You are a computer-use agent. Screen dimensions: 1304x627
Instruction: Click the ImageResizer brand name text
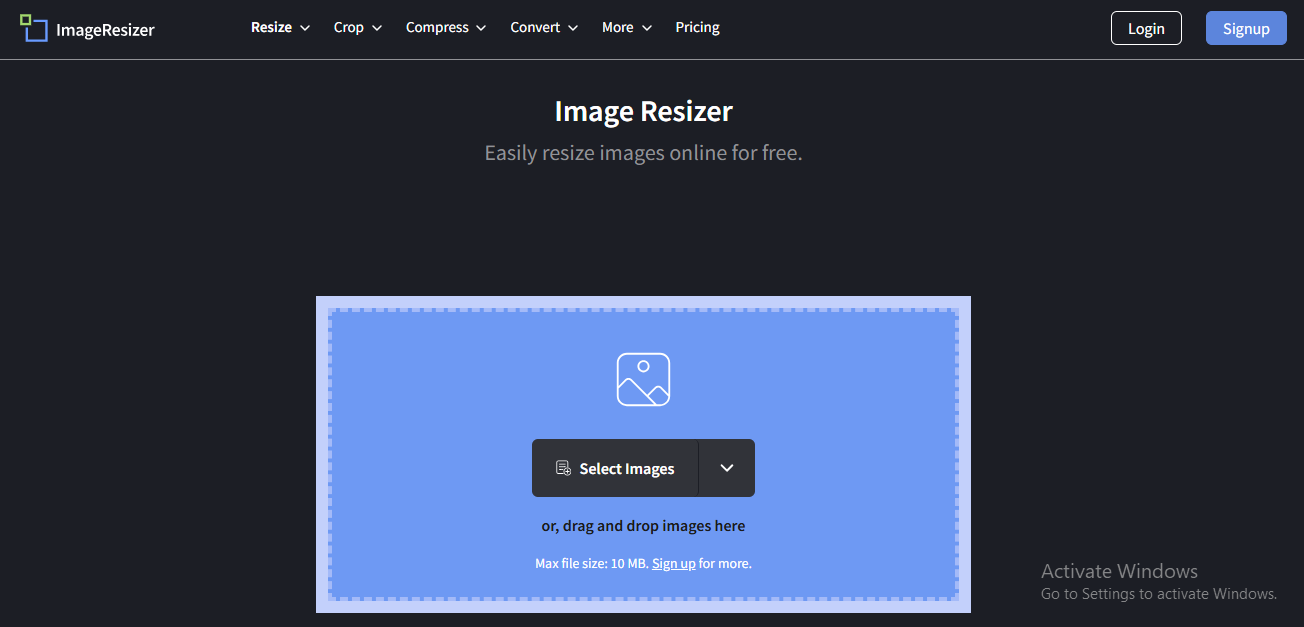pyautogui.click(x=105, y=30)
